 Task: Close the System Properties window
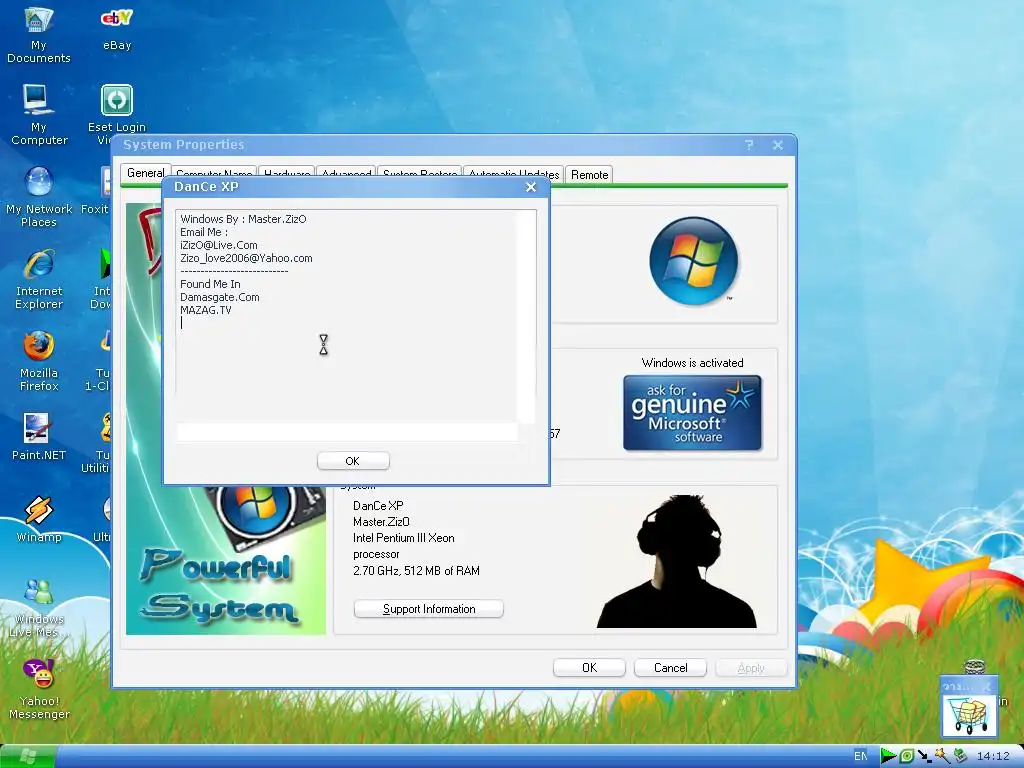click(x=778, y=145)
